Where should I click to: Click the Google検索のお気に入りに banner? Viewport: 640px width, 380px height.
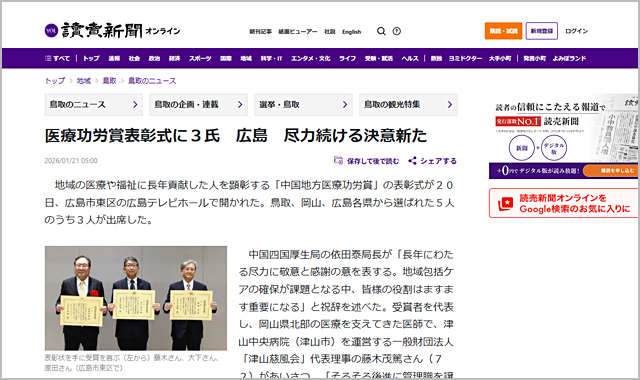tap(564, 203)
